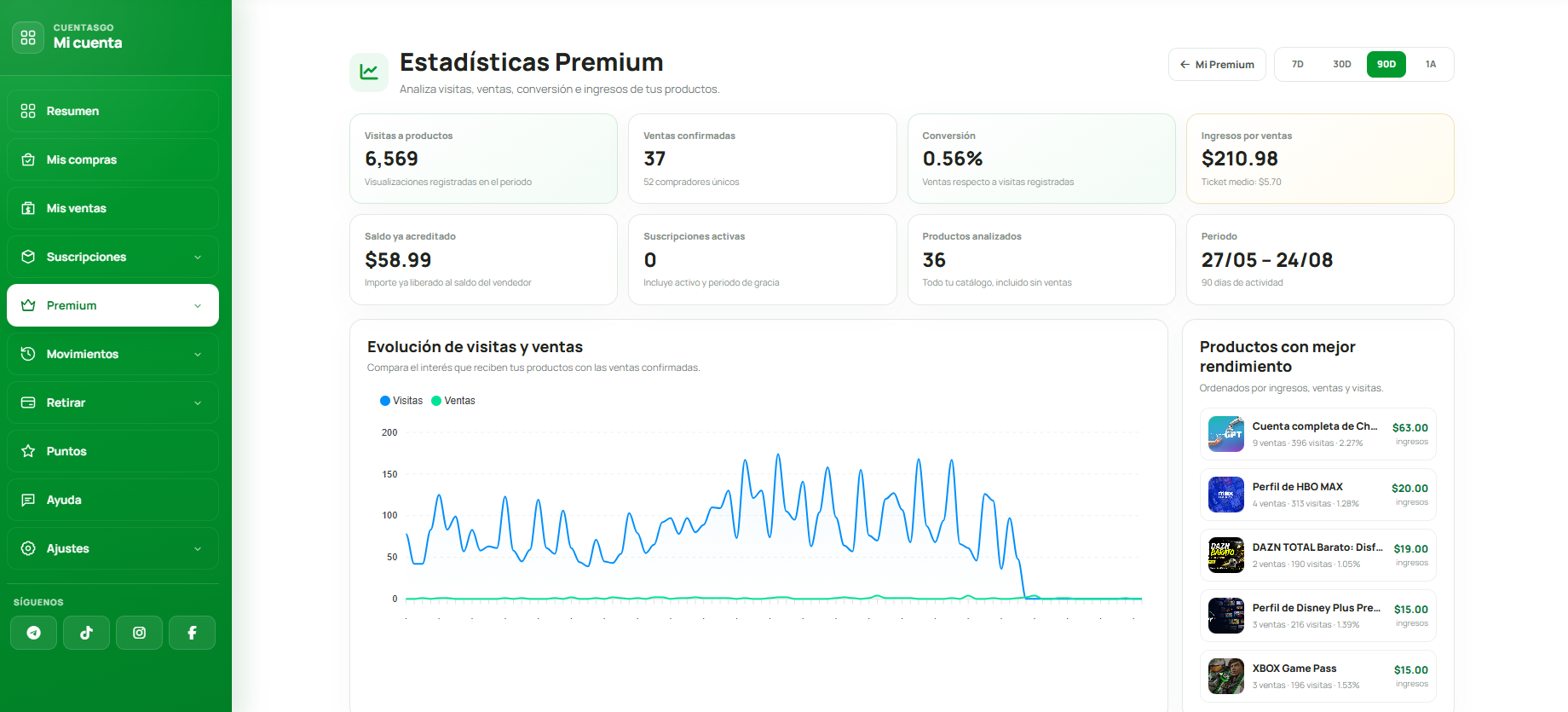Toggle the Visitas series legend
Image resolution: width=1568 pixels, height=712 pixels.
tap(401, 401)
